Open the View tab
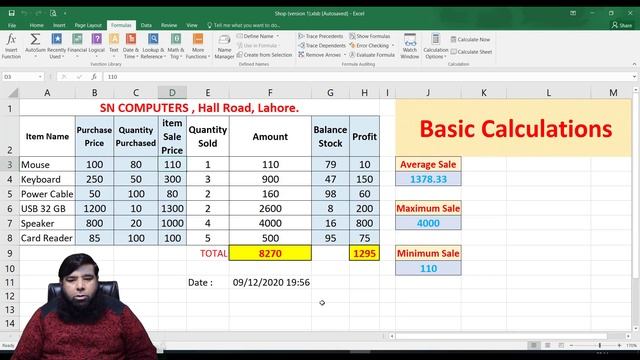This screenshot has width=640, height=360. (192, 25)
